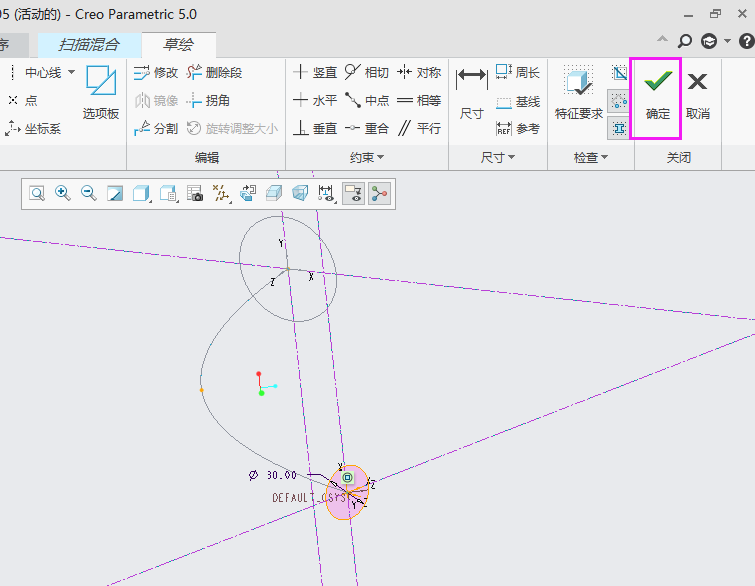Screen dimensions: 755x586
Task: Click the zoom in magnifier icon
Action: (63, 194)
